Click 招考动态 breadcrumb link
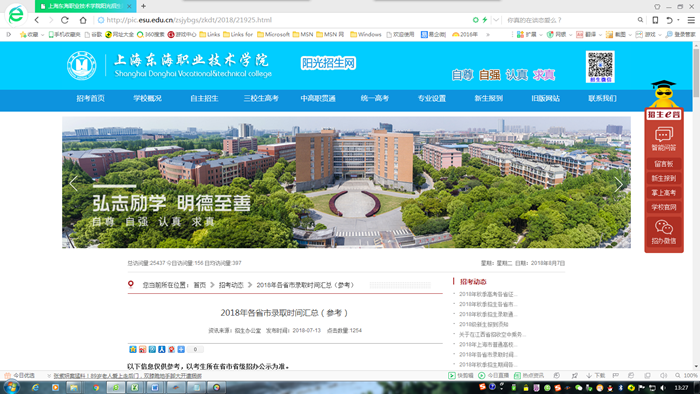This screenshot has width=700, height=394. pos(231,285)
